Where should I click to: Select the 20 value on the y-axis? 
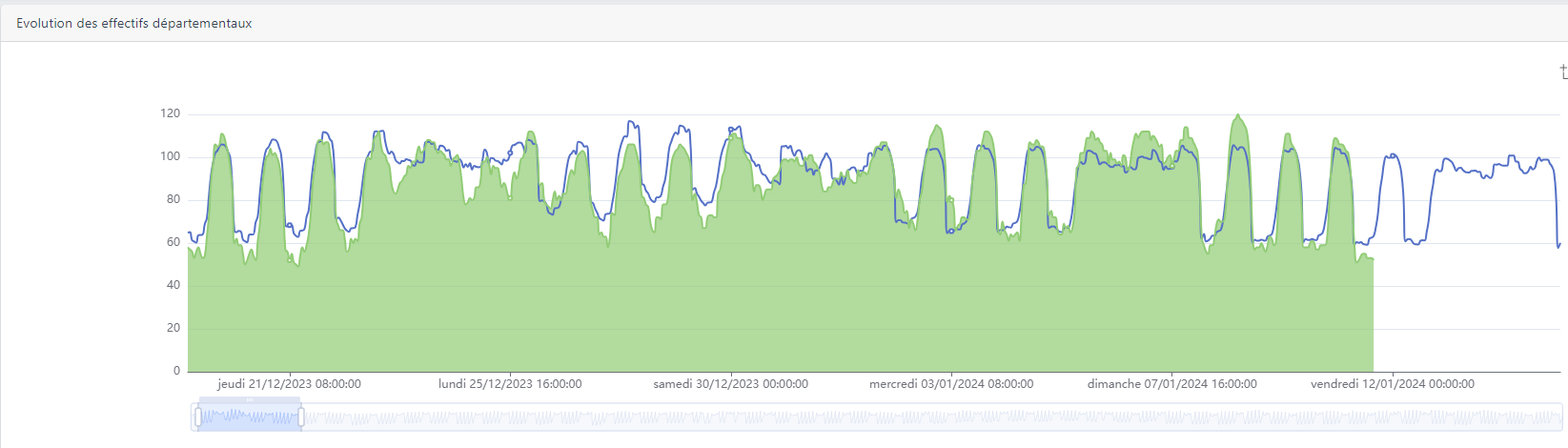click(x=173, y=328)
